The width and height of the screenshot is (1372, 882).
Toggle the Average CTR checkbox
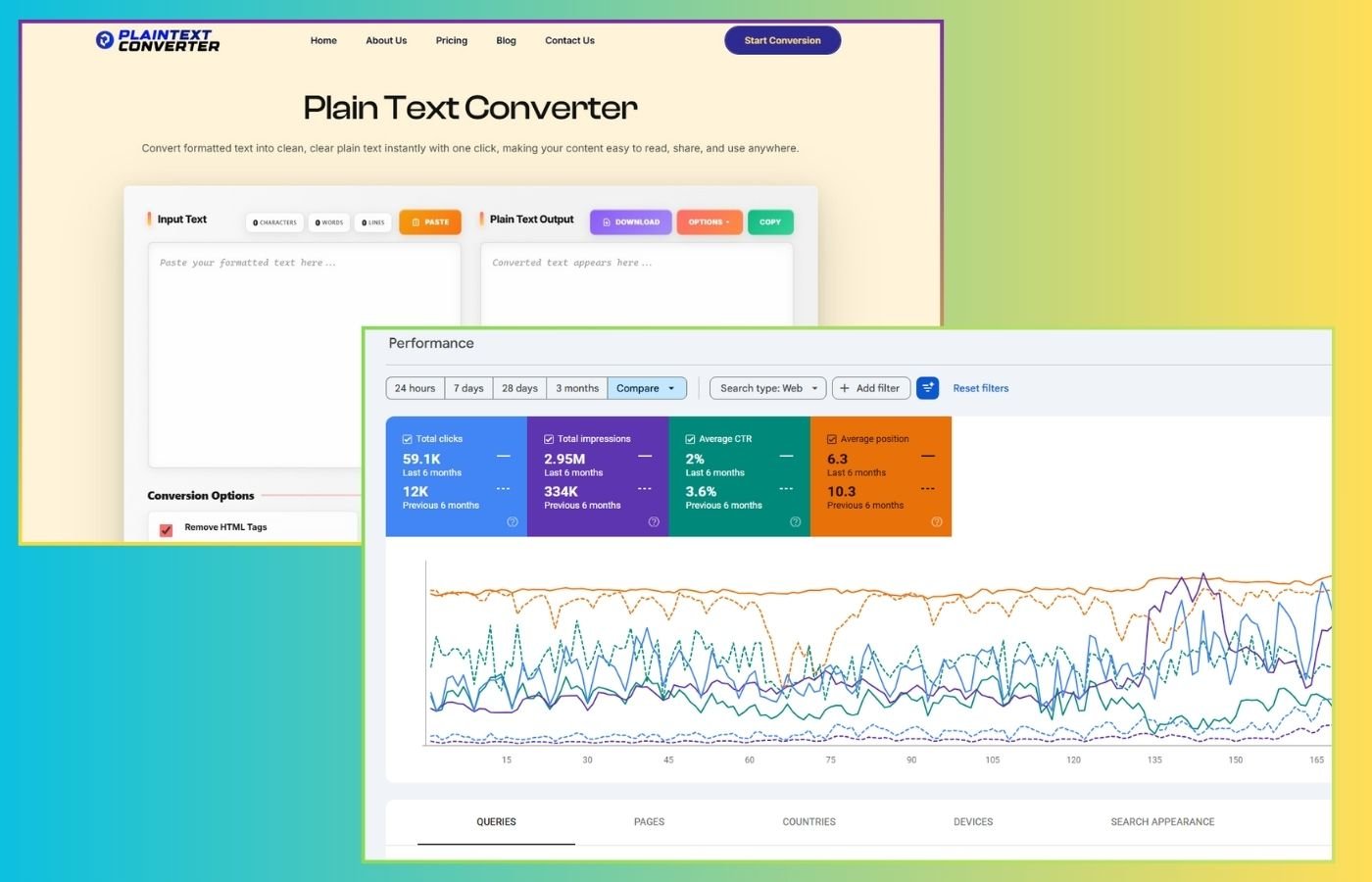click(x=690, y=439)
